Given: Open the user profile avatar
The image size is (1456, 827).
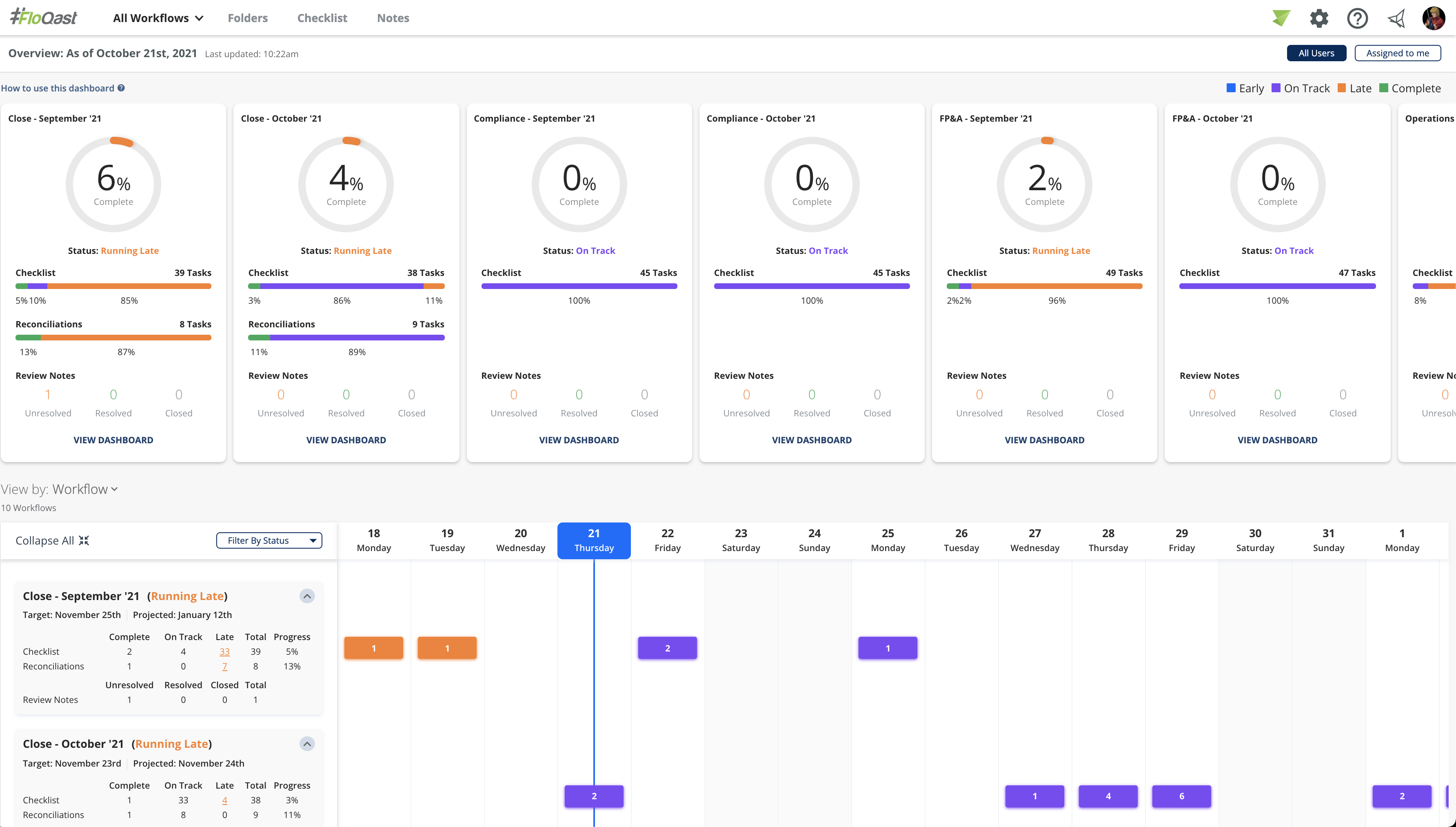Looking at the screenshot, I should pyautogui.click(x=1433, y=18).
